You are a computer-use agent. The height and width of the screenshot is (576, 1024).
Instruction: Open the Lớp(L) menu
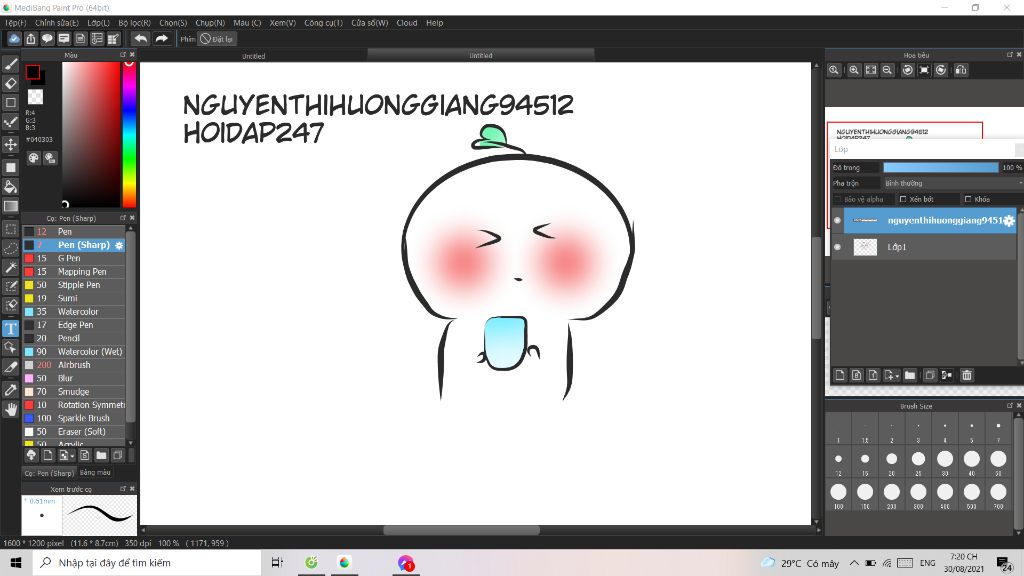(x=99, y=23)
